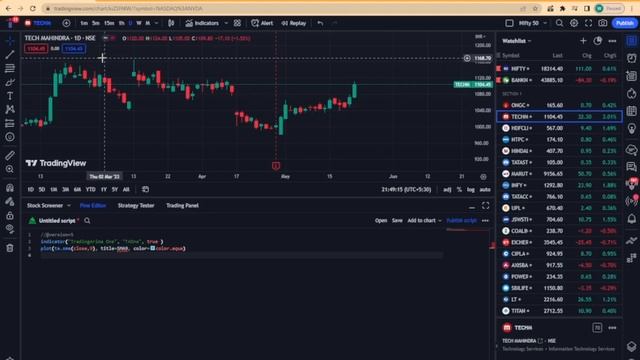Switch to the Trading Panel tab
This screenshot has width=640, height=360.
(x=182, y=206)
